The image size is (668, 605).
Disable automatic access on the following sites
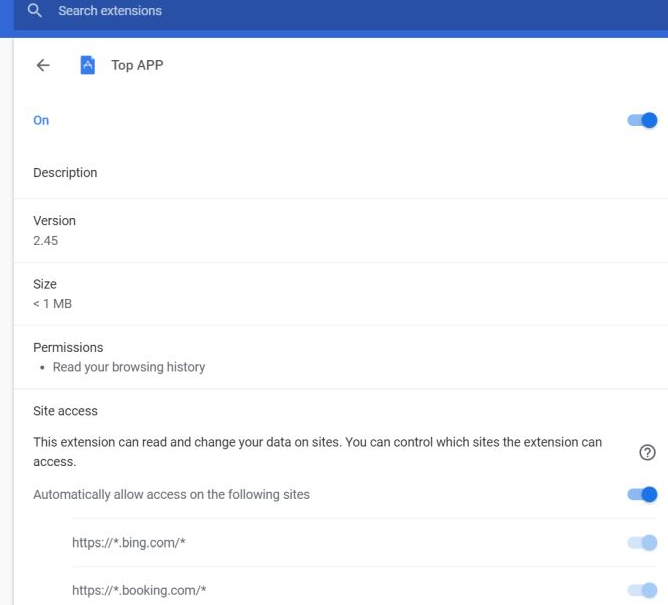click(642, 494)
